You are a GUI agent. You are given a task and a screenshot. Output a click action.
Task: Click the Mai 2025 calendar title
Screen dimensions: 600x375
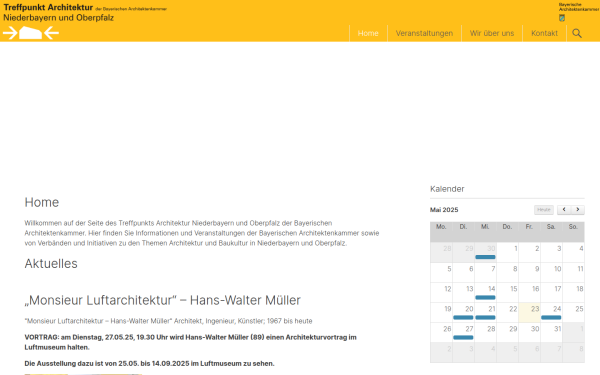coord(444,210)
